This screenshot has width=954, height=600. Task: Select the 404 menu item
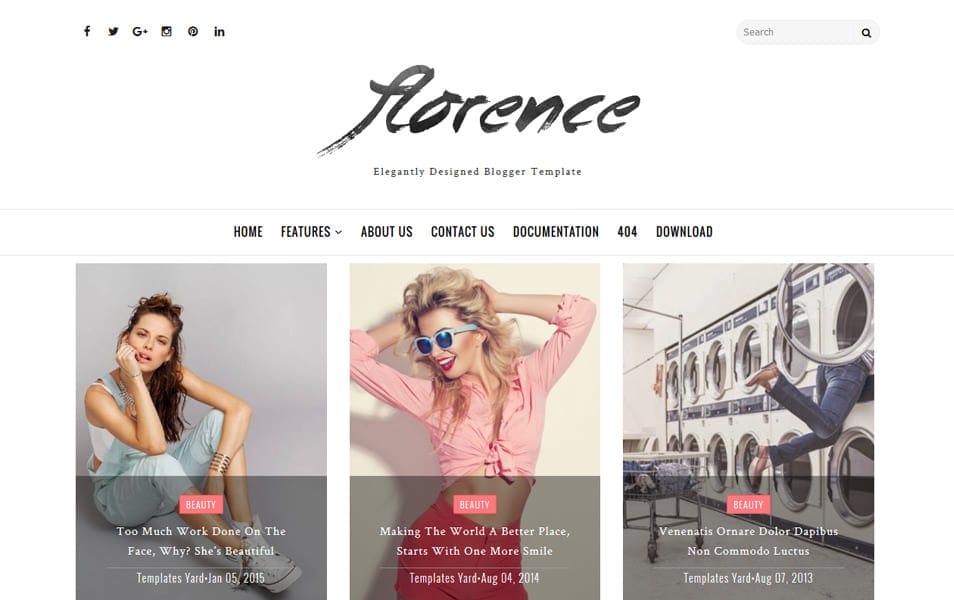(627, 231)
